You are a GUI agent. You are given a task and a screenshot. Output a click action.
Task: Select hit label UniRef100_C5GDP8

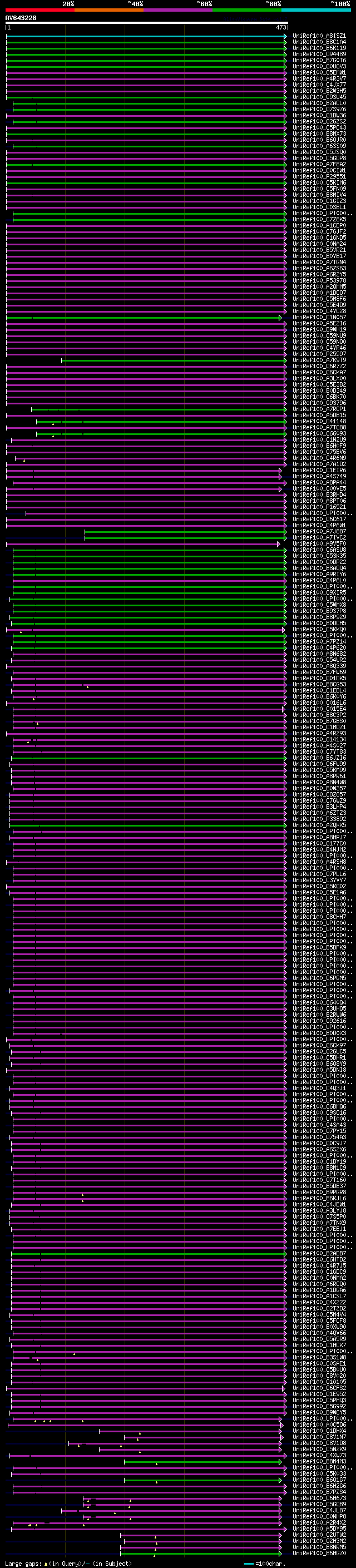point(319,159)
